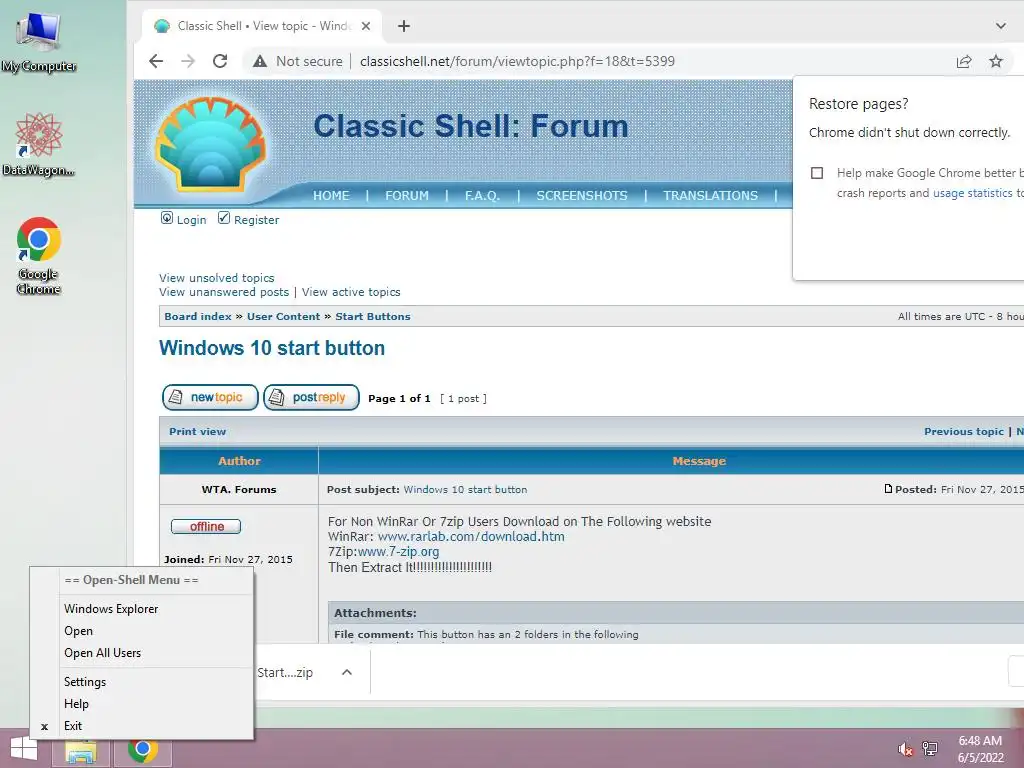
Task: Open the DataWagon desktop shortcut
Action: tap(39, 144)
